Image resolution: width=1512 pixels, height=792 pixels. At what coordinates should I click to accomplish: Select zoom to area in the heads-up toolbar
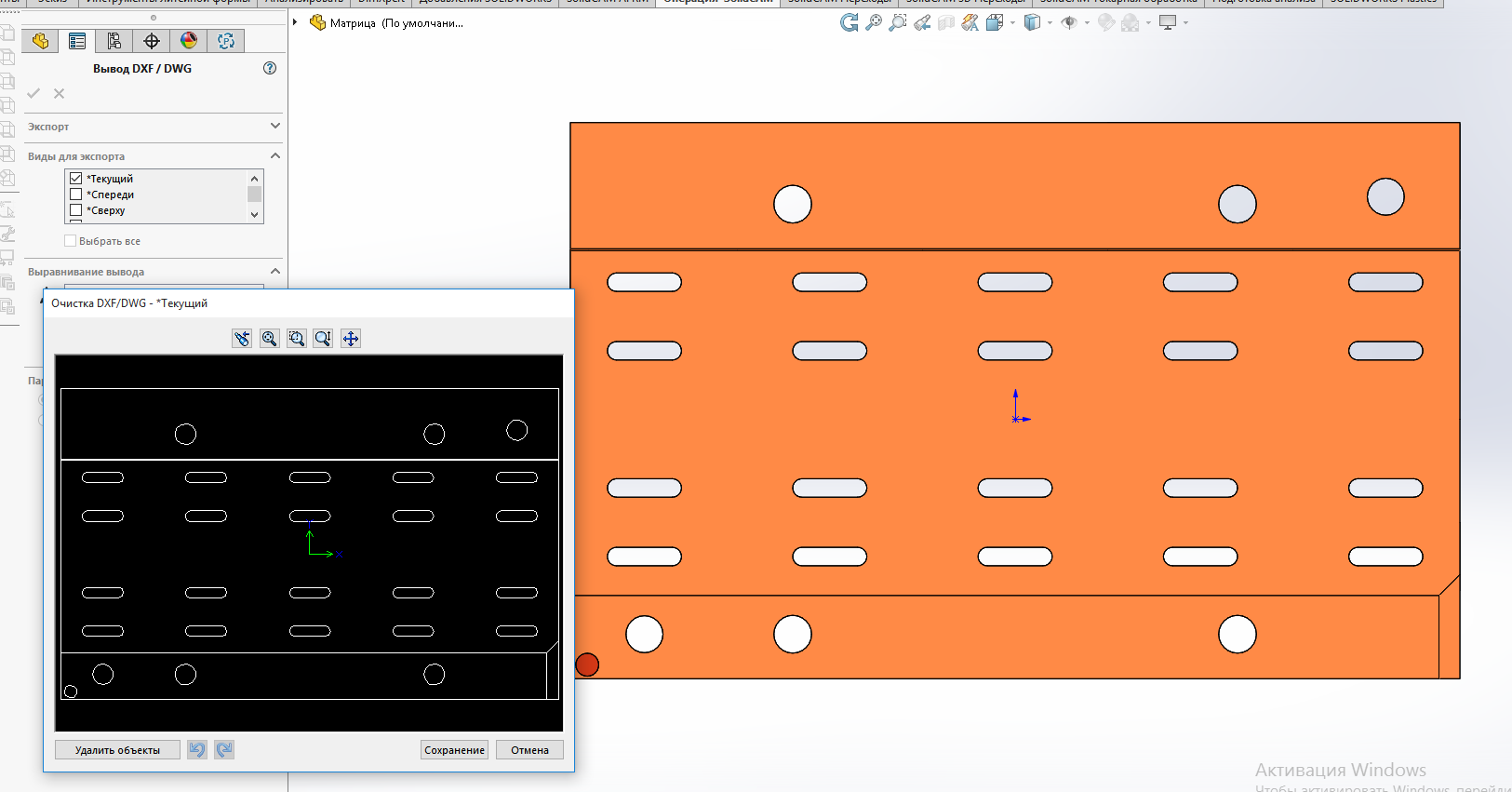tap(898, 23)
